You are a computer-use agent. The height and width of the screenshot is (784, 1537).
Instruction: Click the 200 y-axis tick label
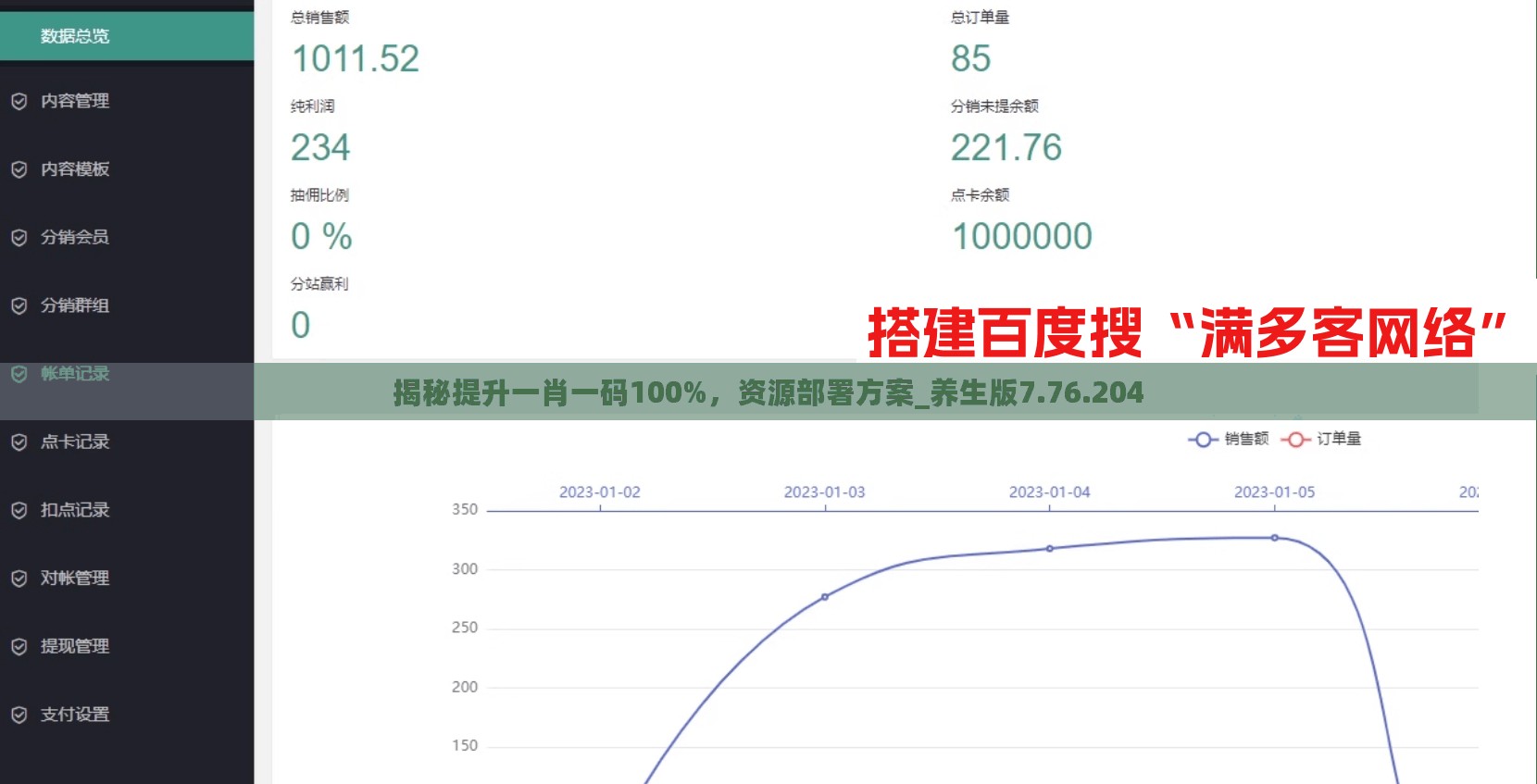(x=465, y=687)
